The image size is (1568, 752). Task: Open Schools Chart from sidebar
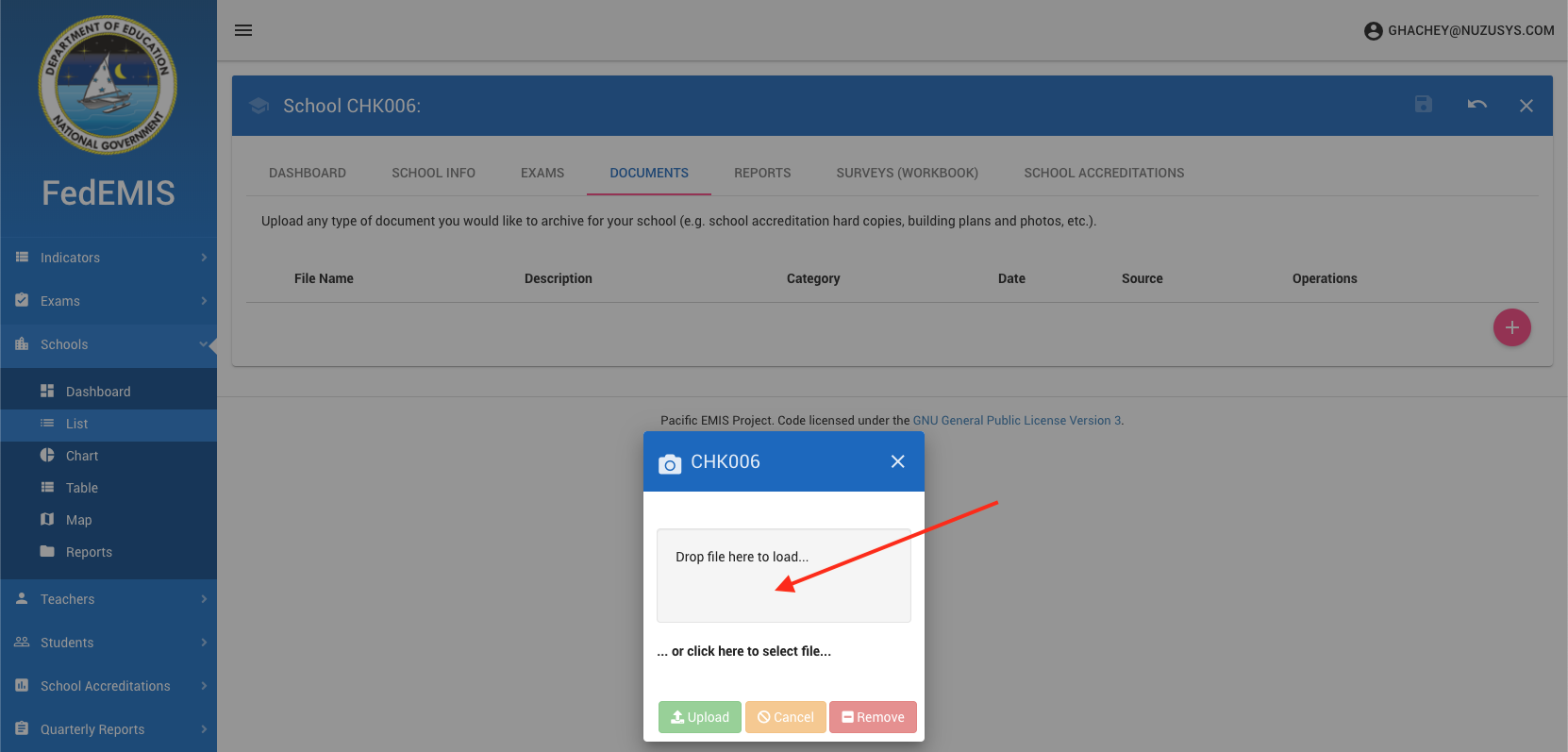(x=82, y=456)
